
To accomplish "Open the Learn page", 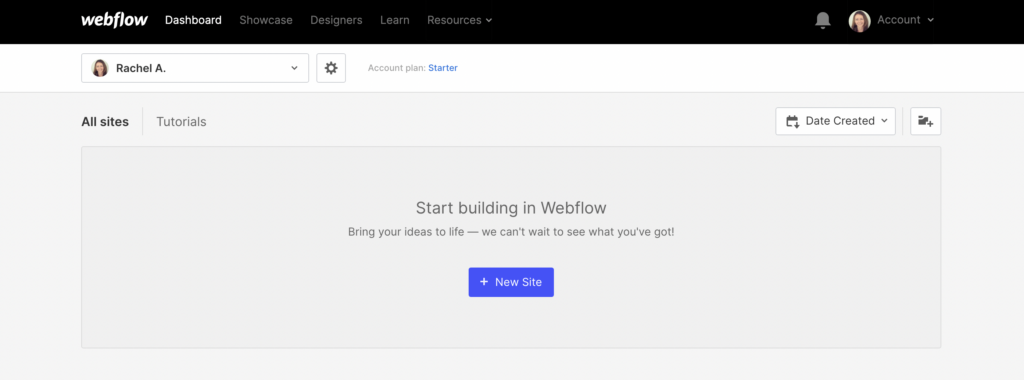I will pyautogui.click(x=394, y=20).
